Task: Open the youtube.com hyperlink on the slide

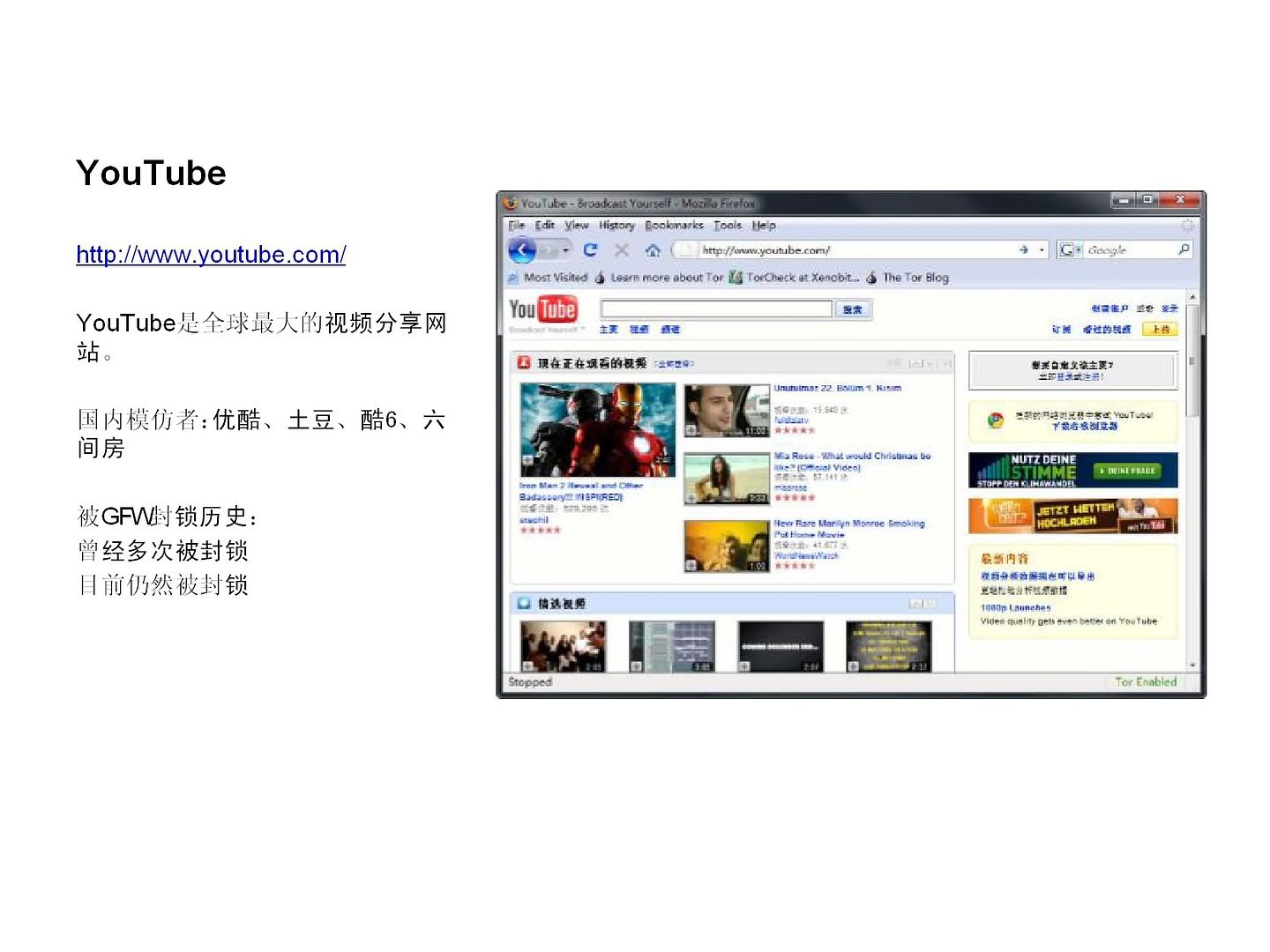Action: coord(211,255)
